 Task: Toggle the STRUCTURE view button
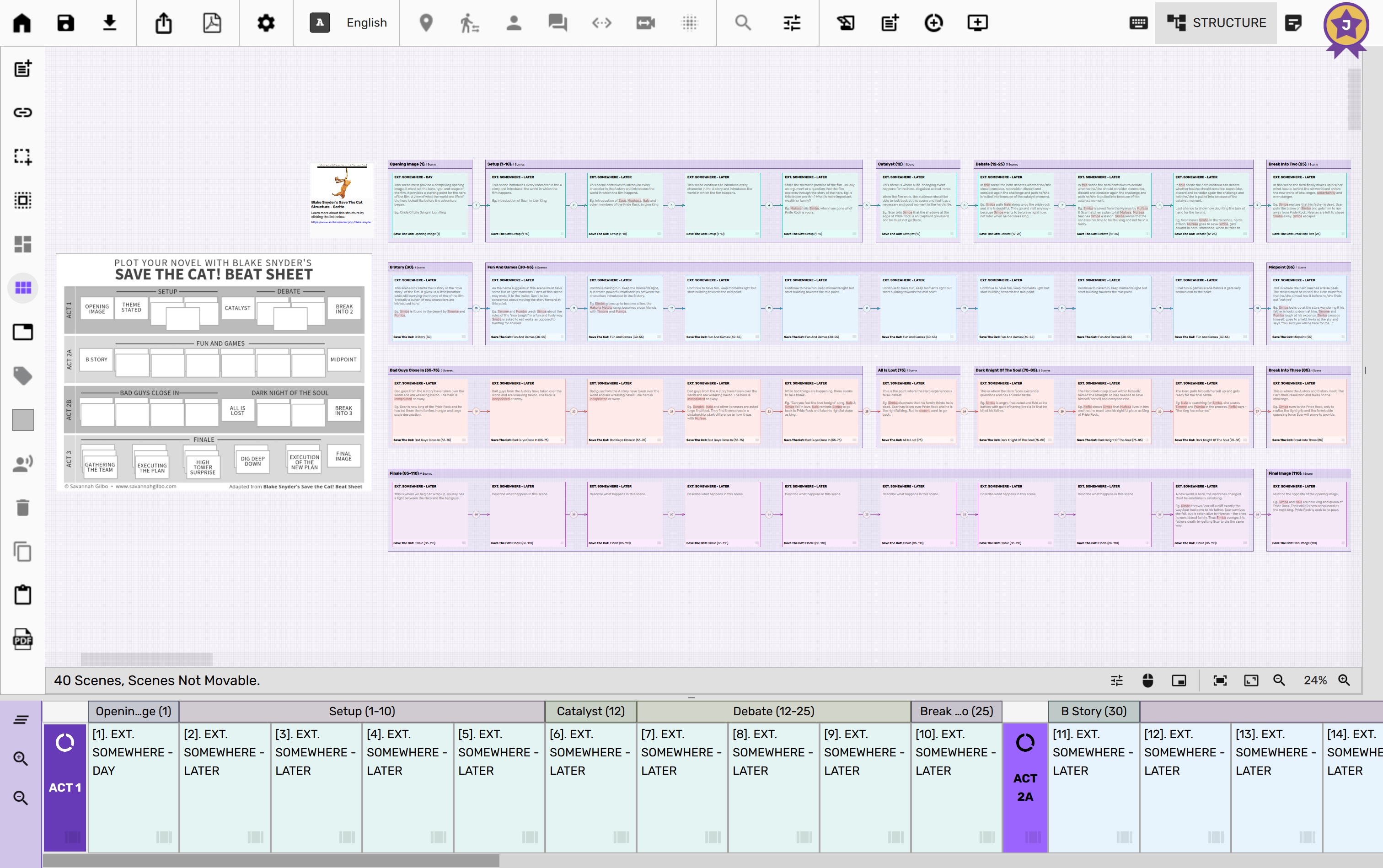tap(1216, 23)
